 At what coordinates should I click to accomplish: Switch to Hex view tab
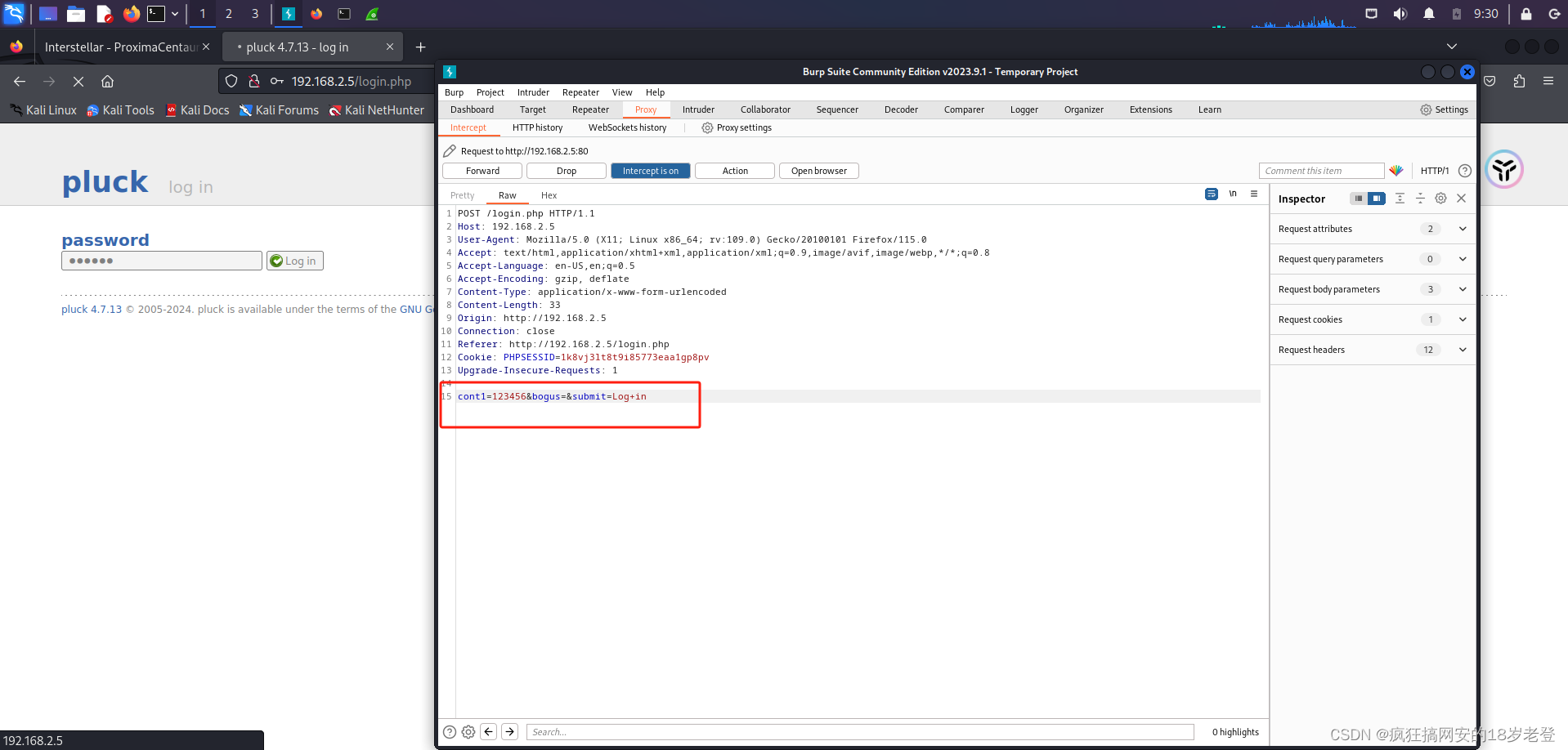[549, 195]
